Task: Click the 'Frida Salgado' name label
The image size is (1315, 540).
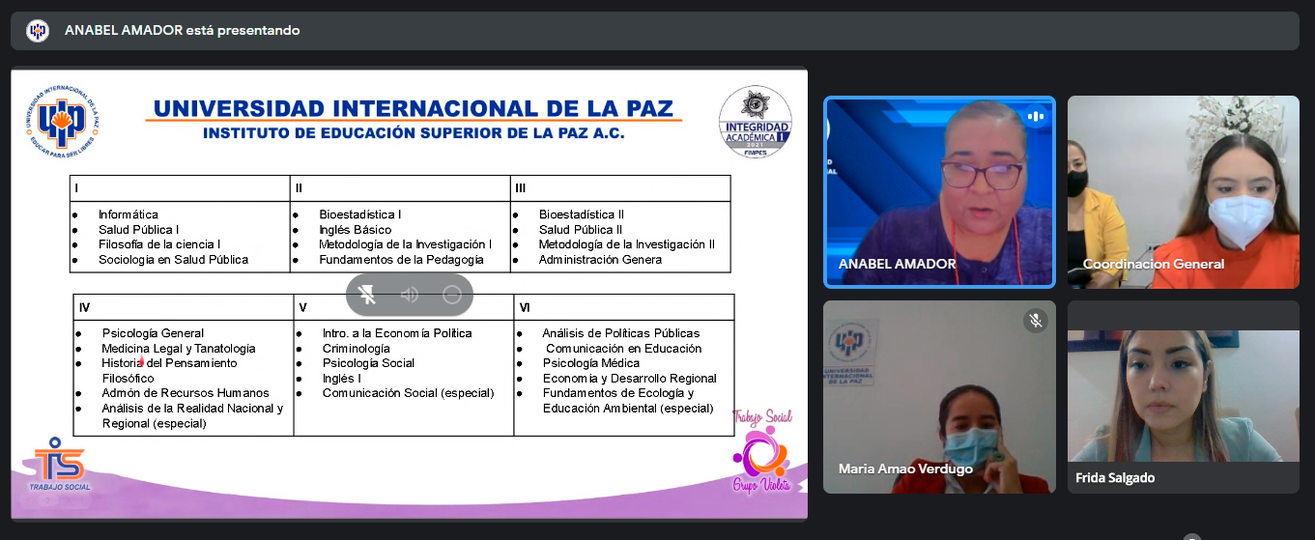Action: [1115, 478]
